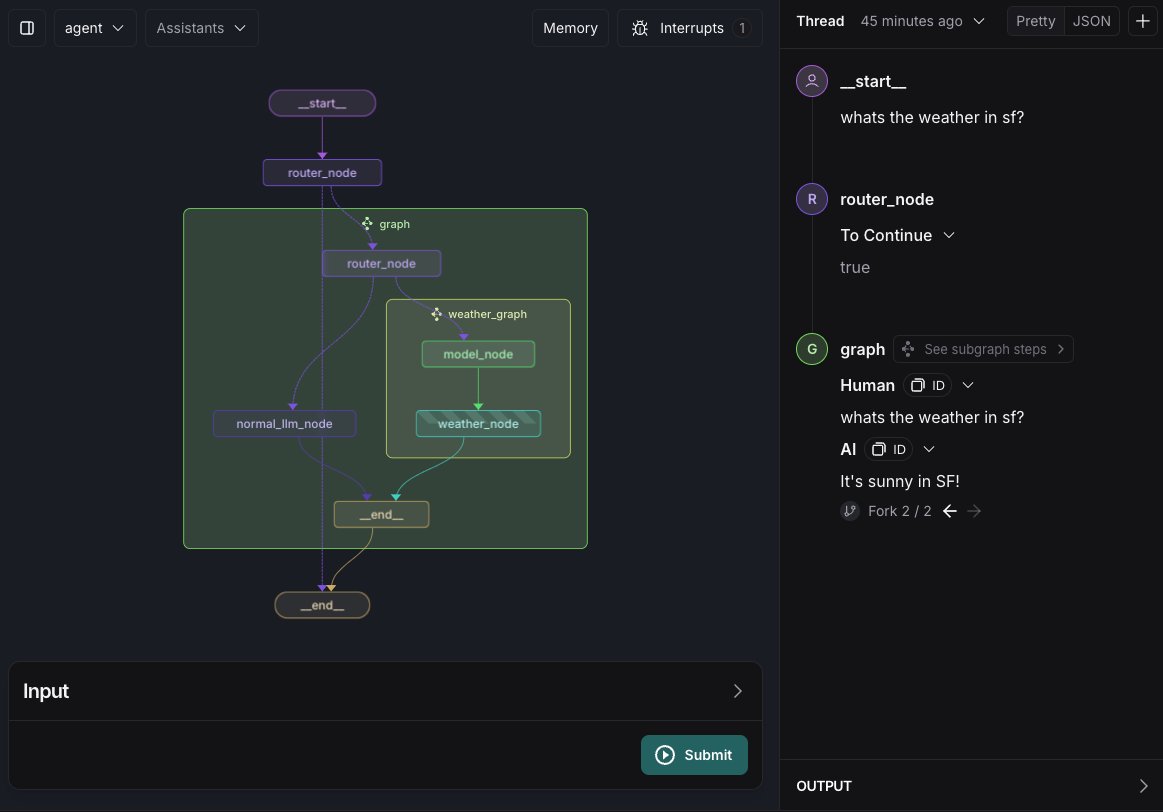Select the __start__ graph node
1163x812 pixels.
point(322,103)
